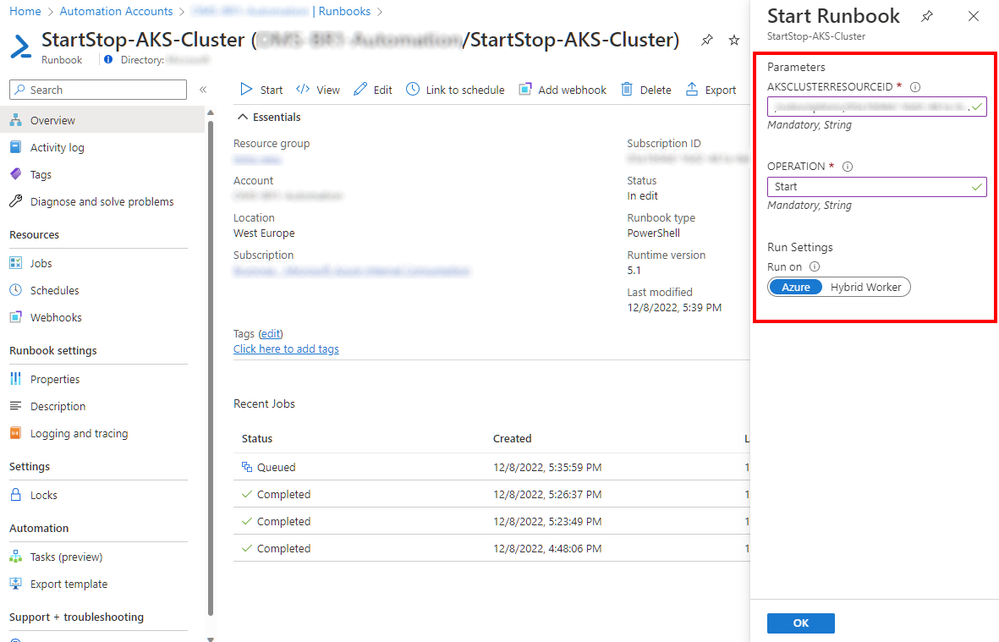
Task: Click here to add tags link
Action: click(286, 349)
